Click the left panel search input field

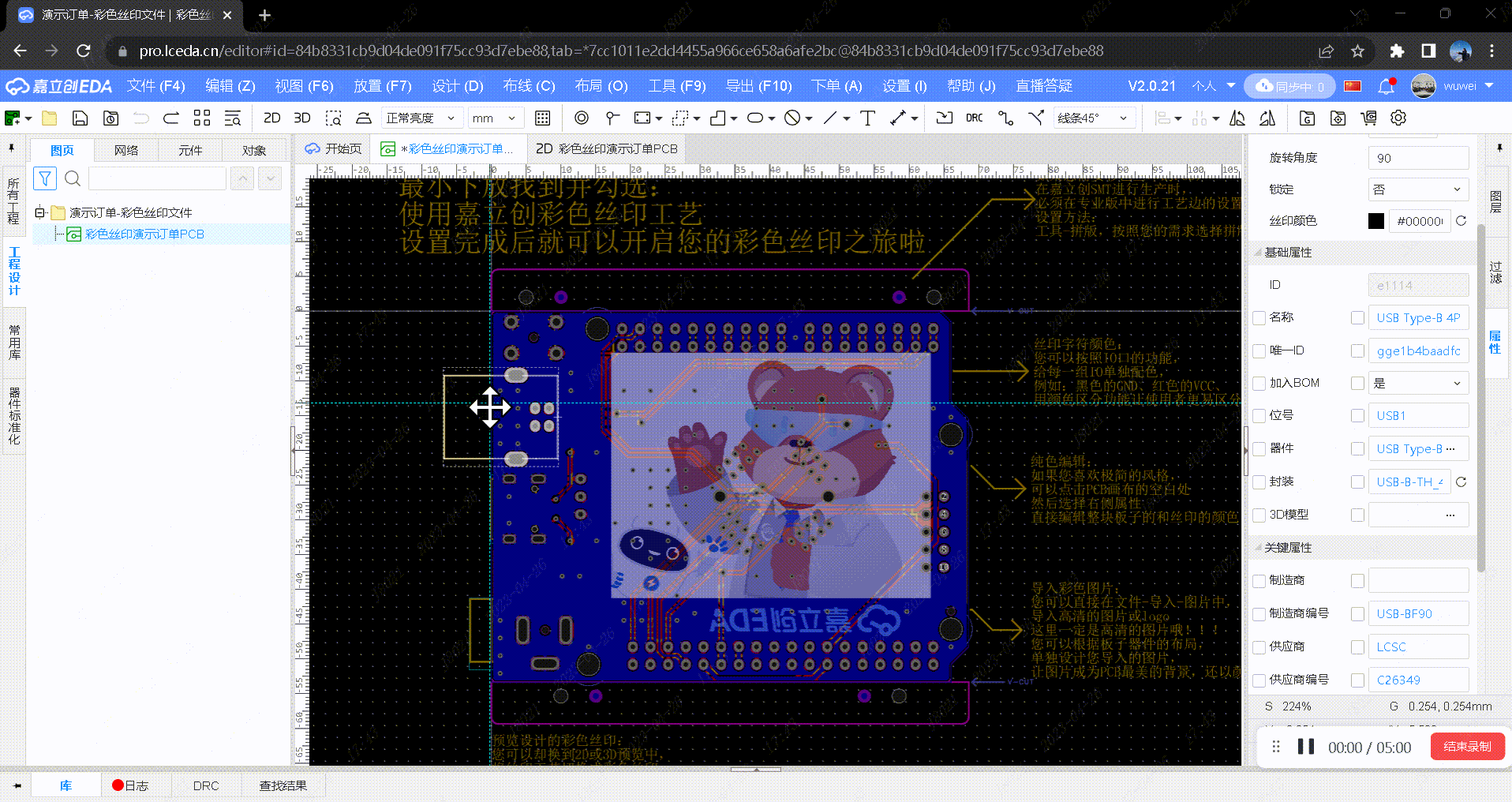click(x=157, y=178)
